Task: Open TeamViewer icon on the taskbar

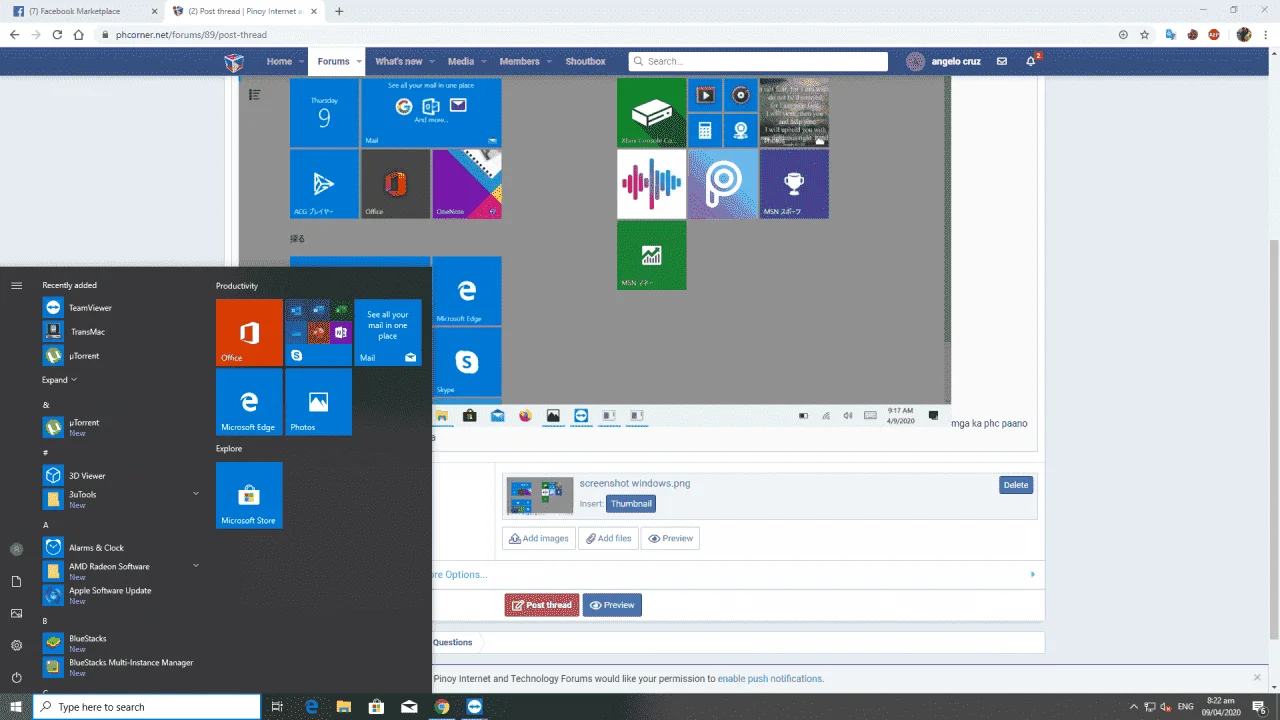Action: 474,707
